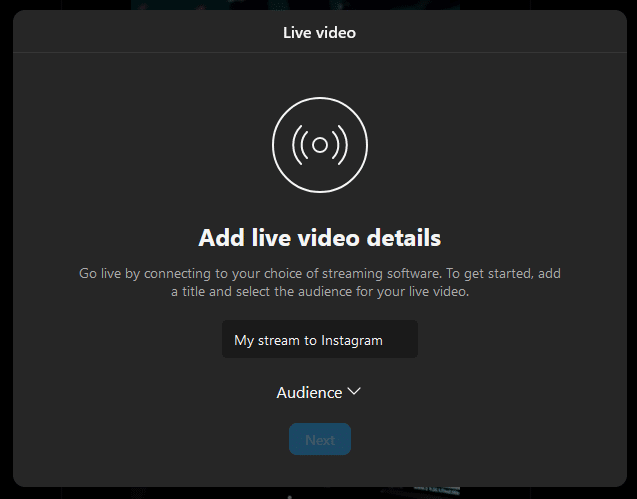The height and width of the screenshot is (499, 637).
Task: Click the right signal waves of the broadcast icon
Action: click(341, 145)
